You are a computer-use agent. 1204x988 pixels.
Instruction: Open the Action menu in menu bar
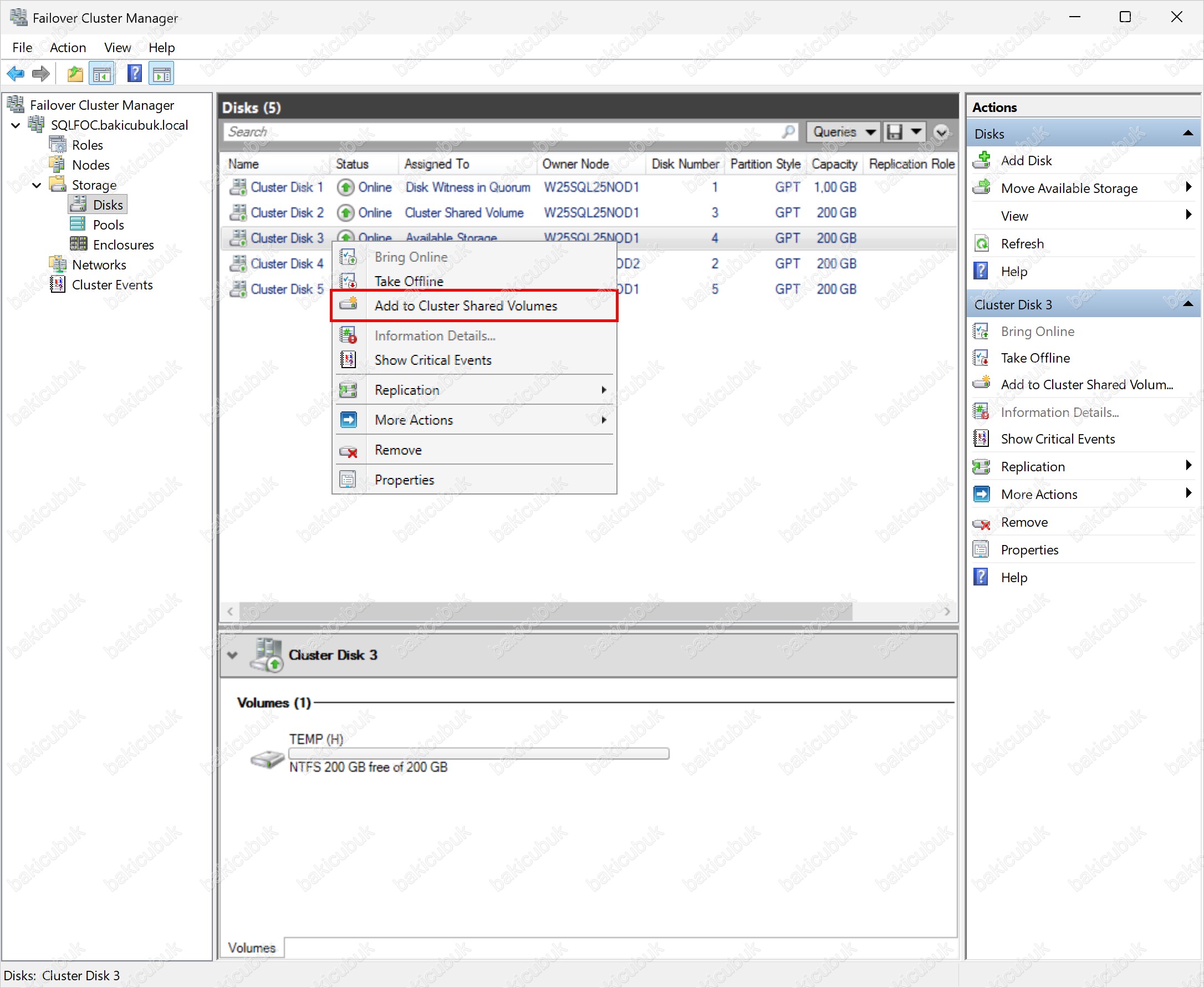pyautogui.click(x=68, y=48)
